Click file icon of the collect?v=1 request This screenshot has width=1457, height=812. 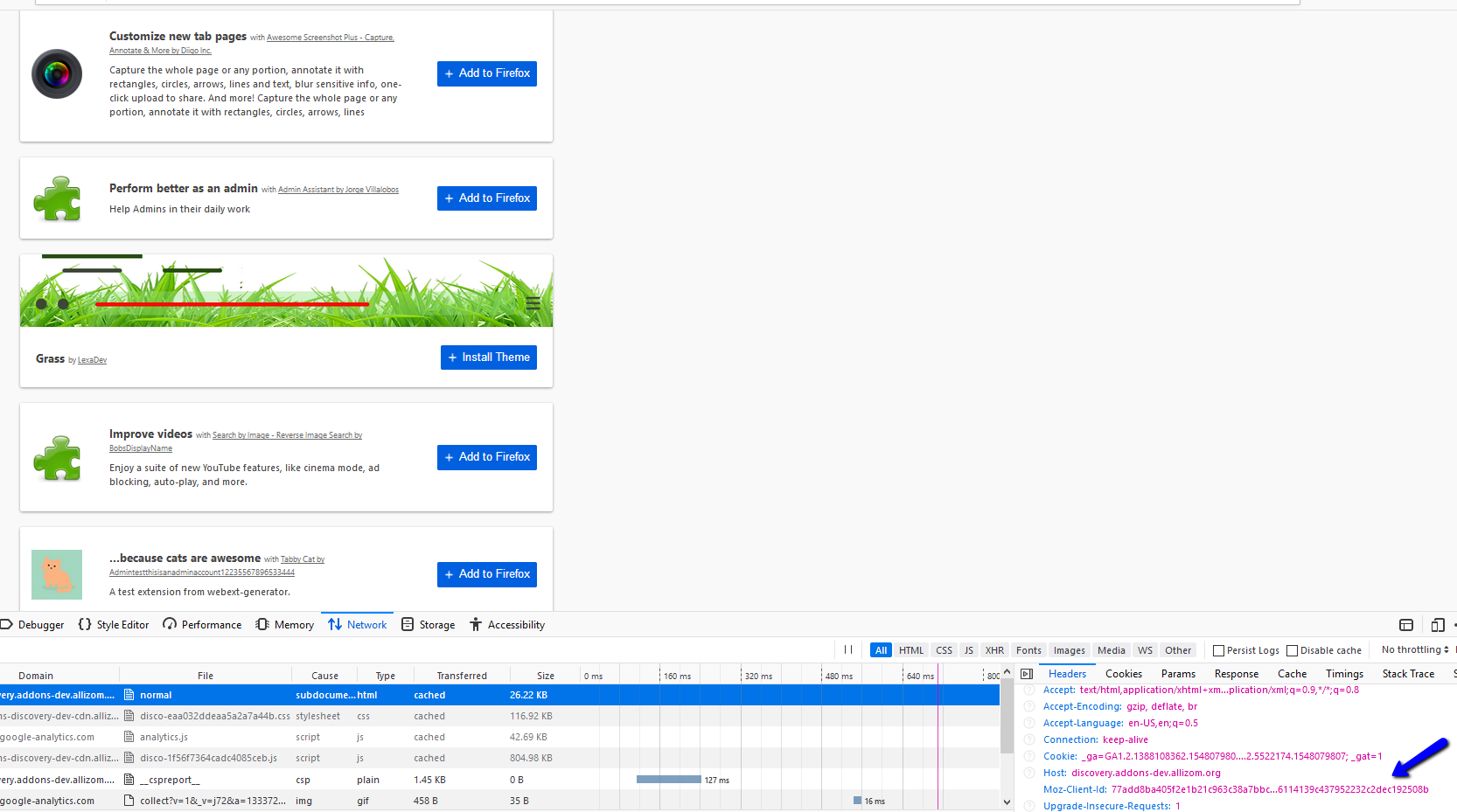[129, 801]
